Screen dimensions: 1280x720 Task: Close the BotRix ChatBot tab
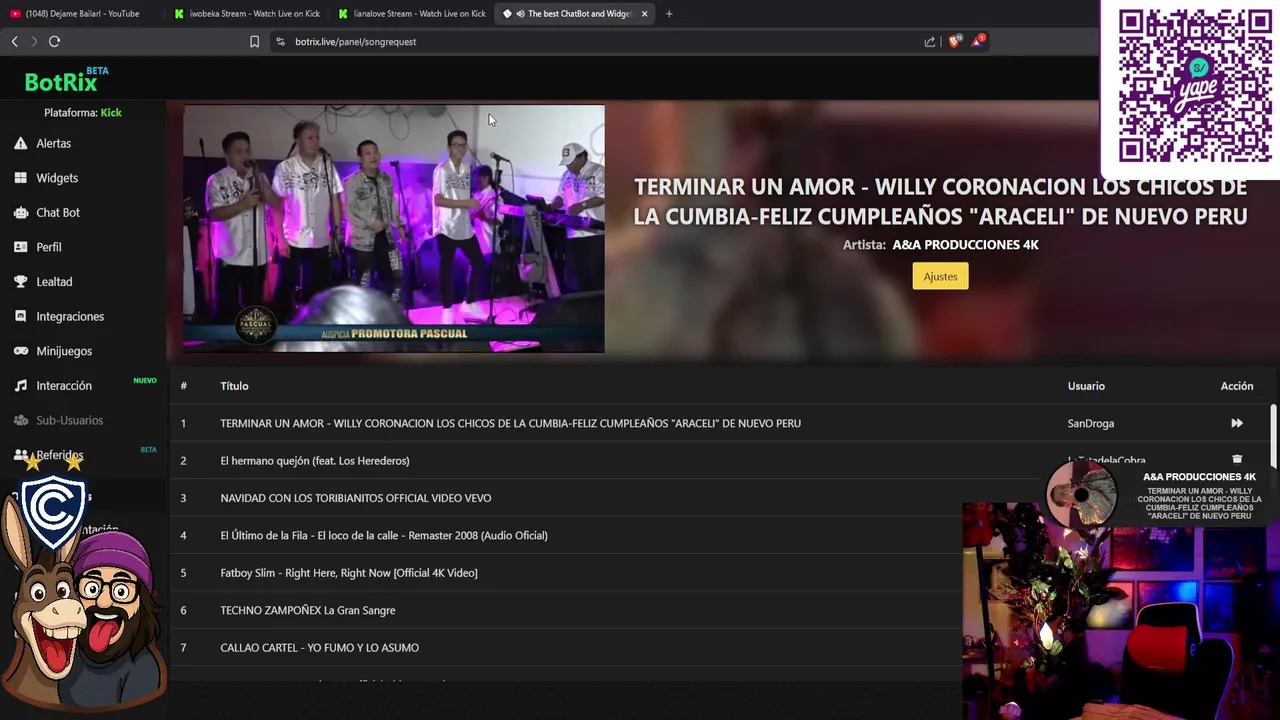coord(644,14)
